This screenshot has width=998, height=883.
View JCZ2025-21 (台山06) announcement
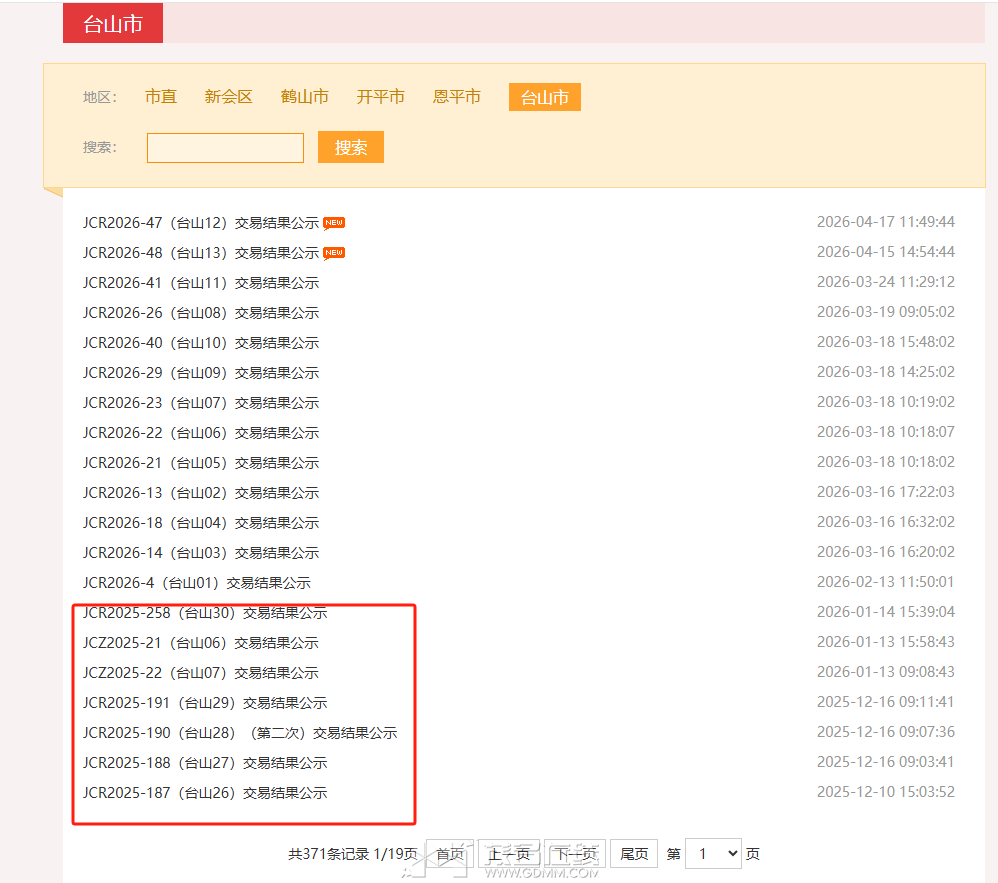198,642
